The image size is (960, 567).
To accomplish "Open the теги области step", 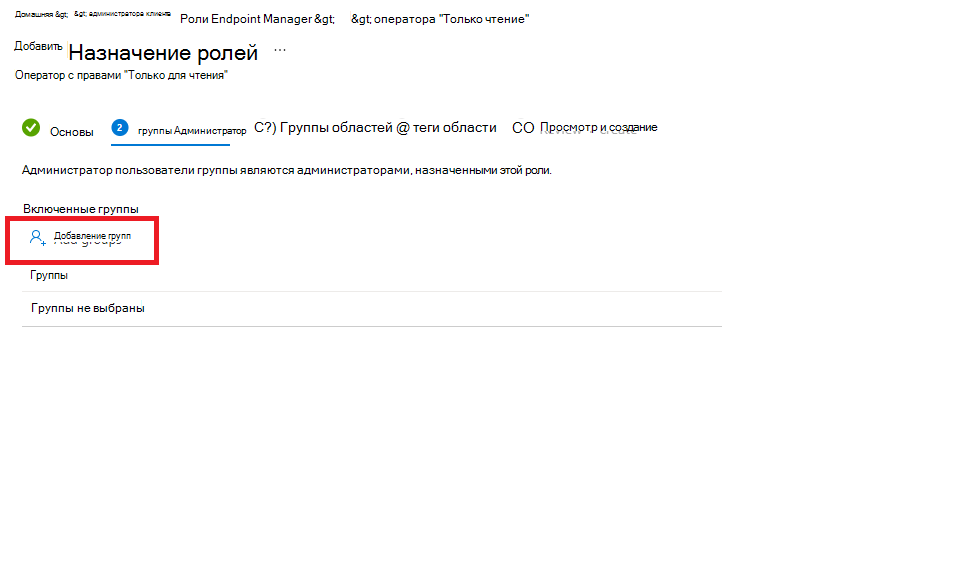I will tap(454, 127).
